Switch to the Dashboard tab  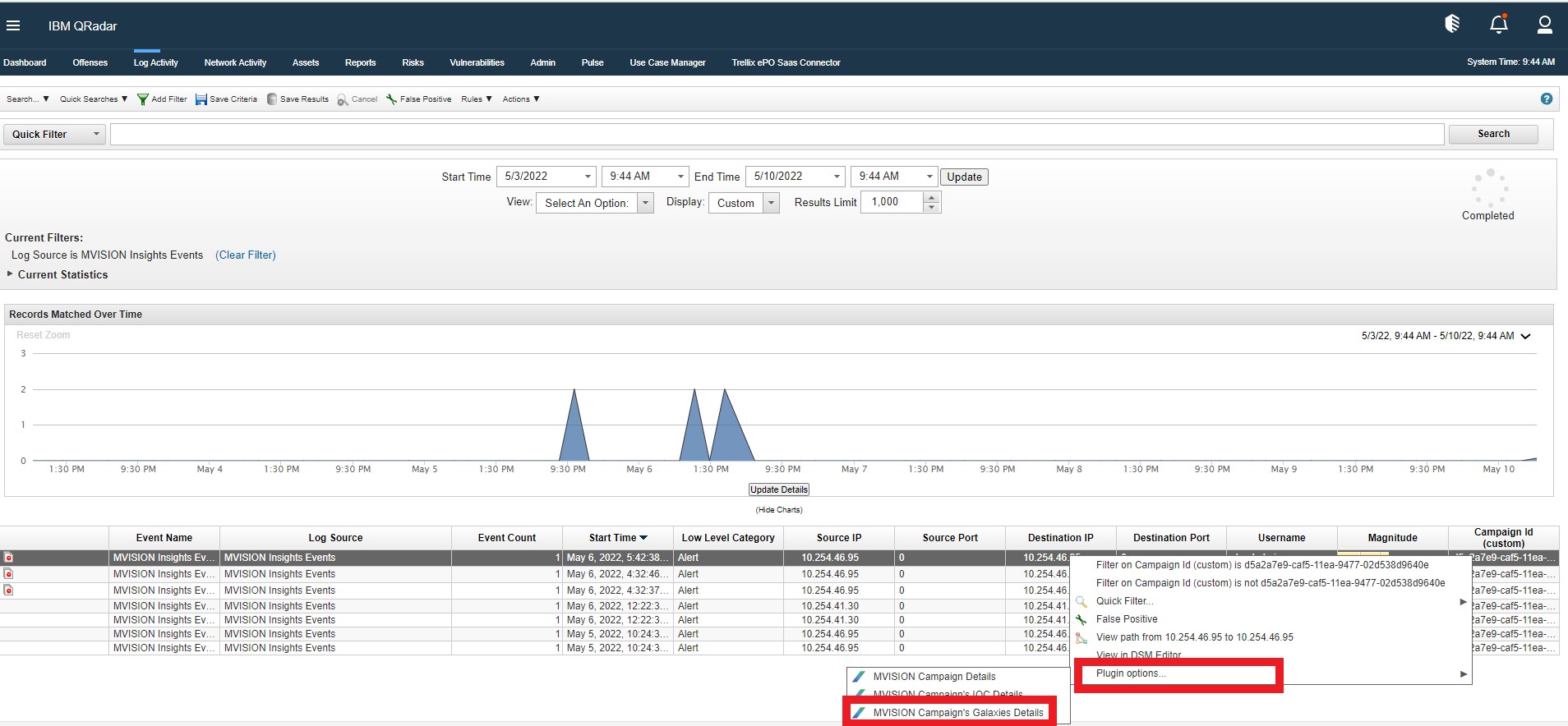(25, 62)
